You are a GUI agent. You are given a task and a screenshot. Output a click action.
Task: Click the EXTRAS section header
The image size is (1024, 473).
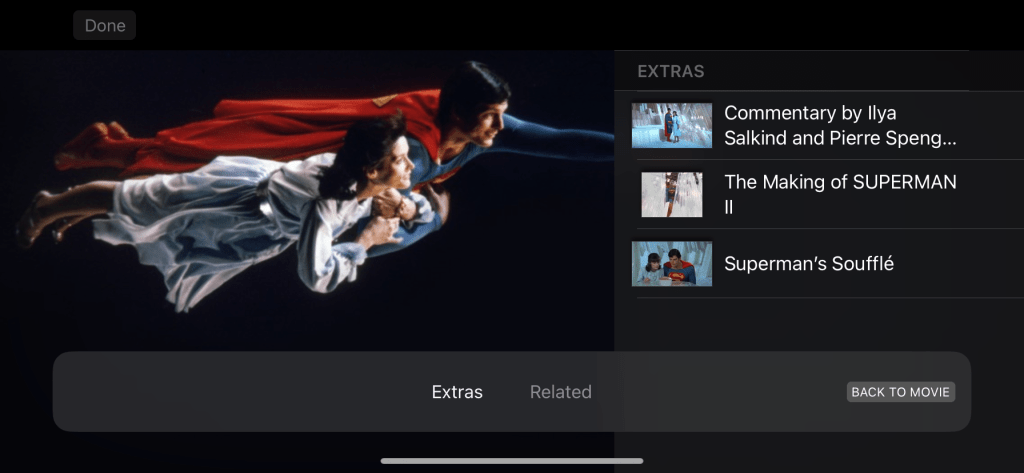click(671, 71)
